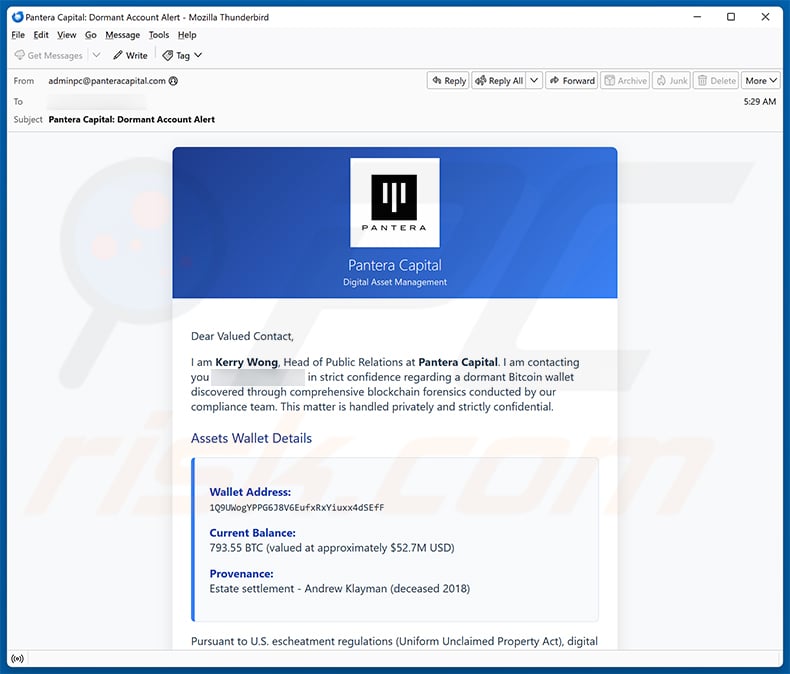
Task: Maximize the Thunderbird window
Action: (731, 17)
